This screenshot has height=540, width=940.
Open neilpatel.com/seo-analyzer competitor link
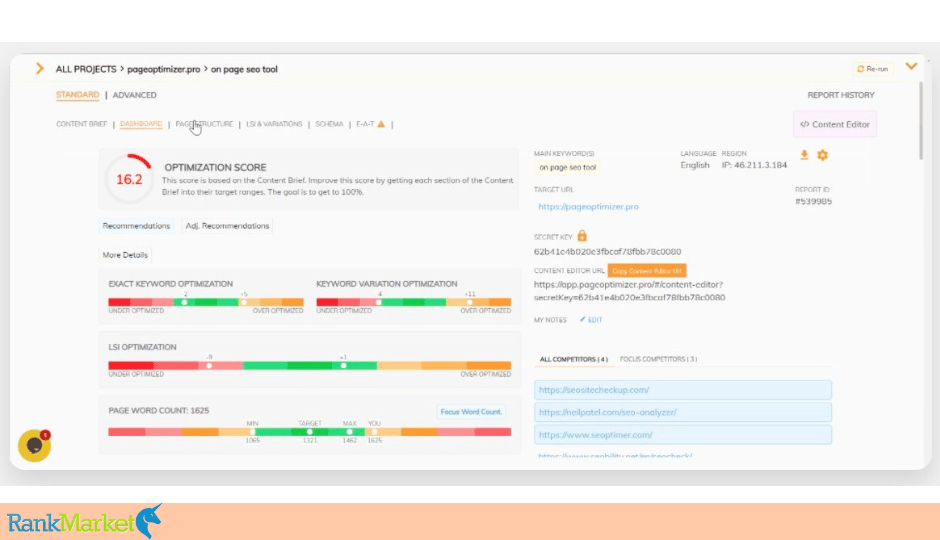pos(683,412)
